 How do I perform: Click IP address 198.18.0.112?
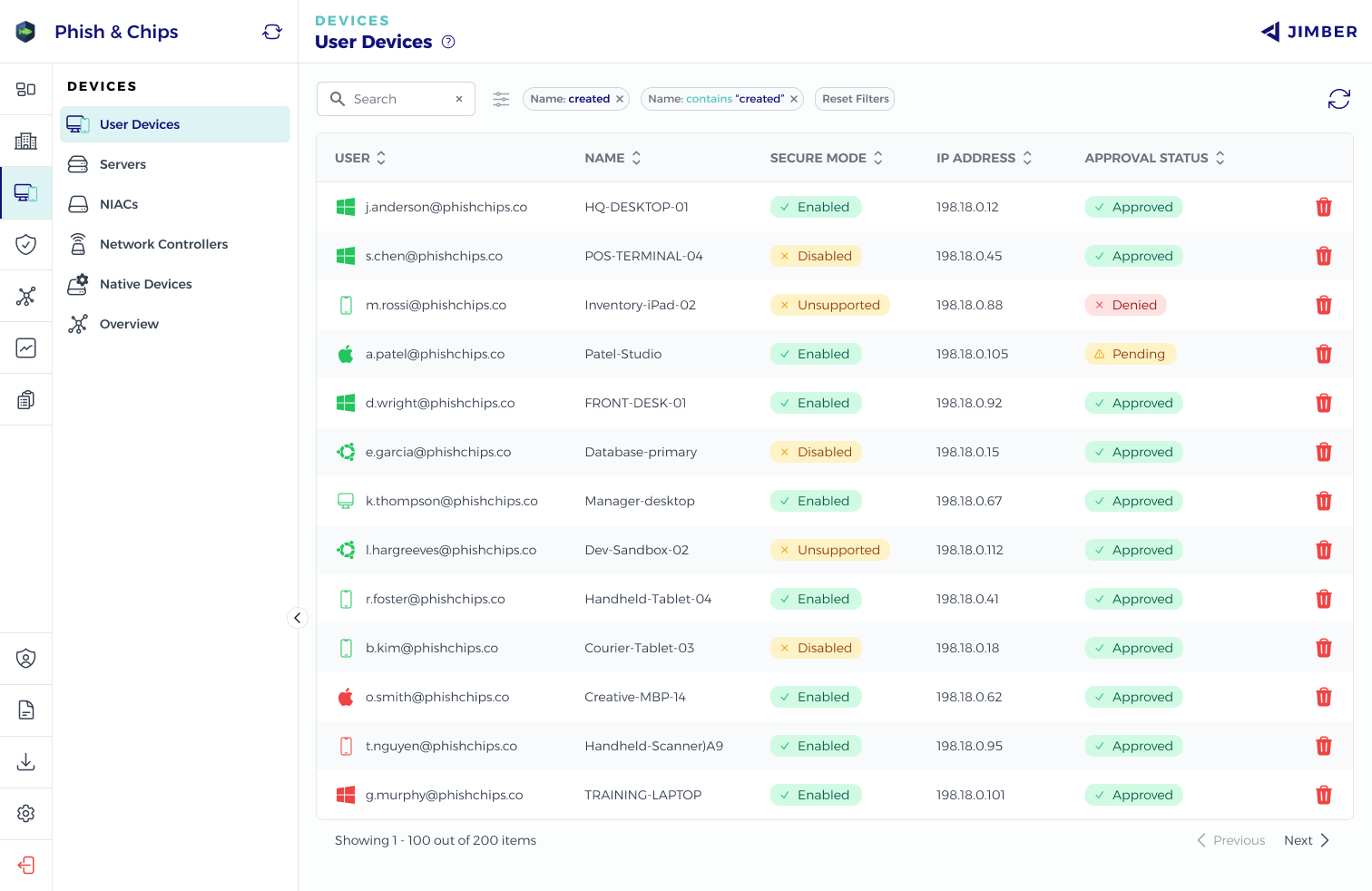pyautogui.click(x=970, y=550)
